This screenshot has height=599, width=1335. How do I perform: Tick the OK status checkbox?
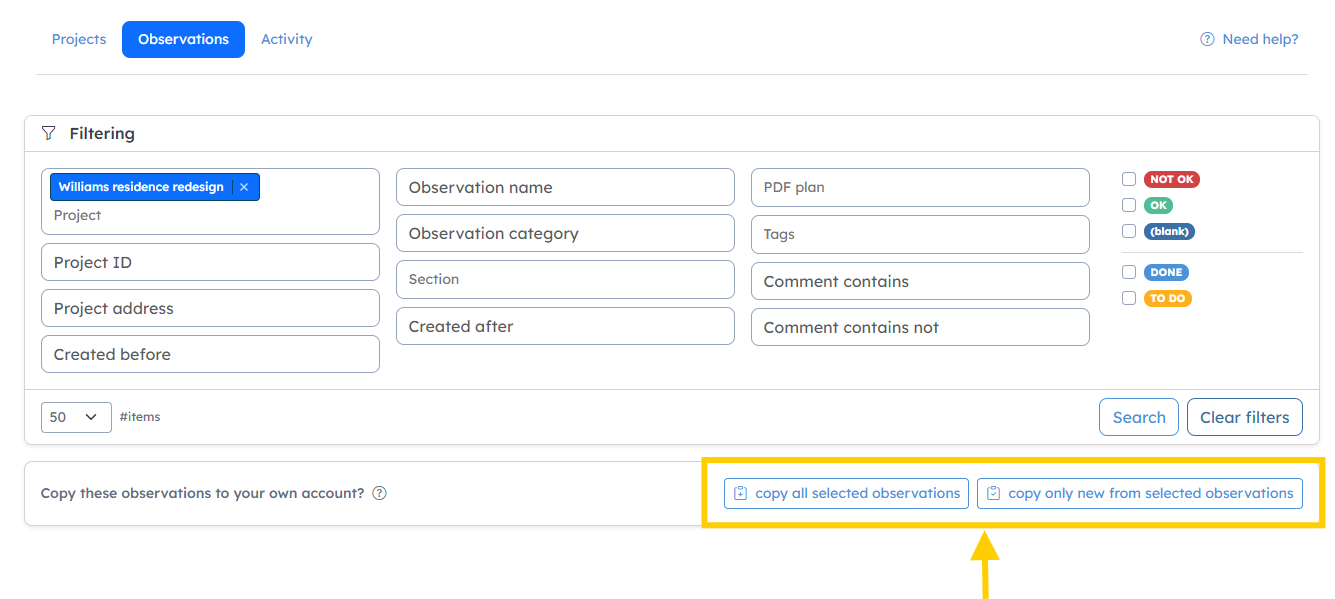pyautogui.click(x=1129, y=205)
